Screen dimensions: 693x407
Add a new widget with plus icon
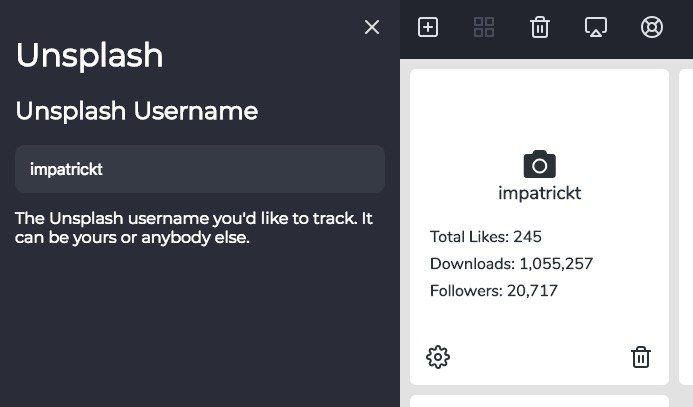pyautogui.click(x=428, y=27)
